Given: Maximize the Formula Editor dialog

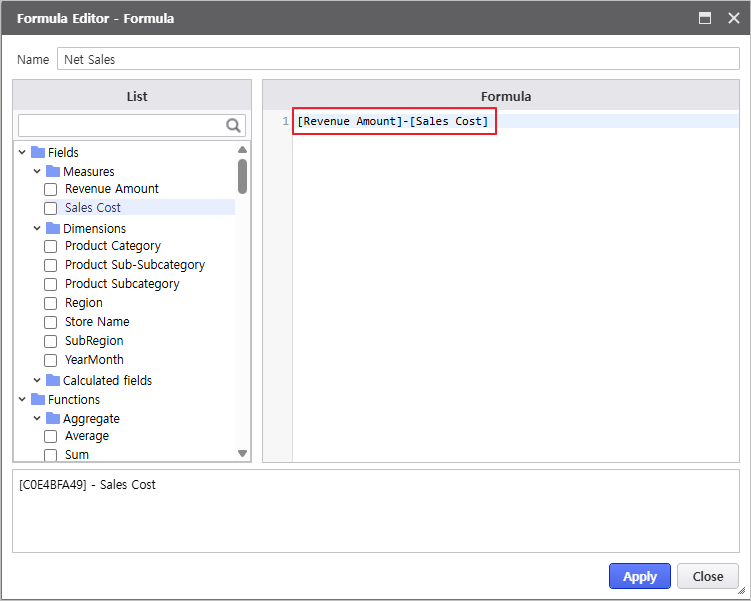Looking at the screenshot, I should 705,18.
